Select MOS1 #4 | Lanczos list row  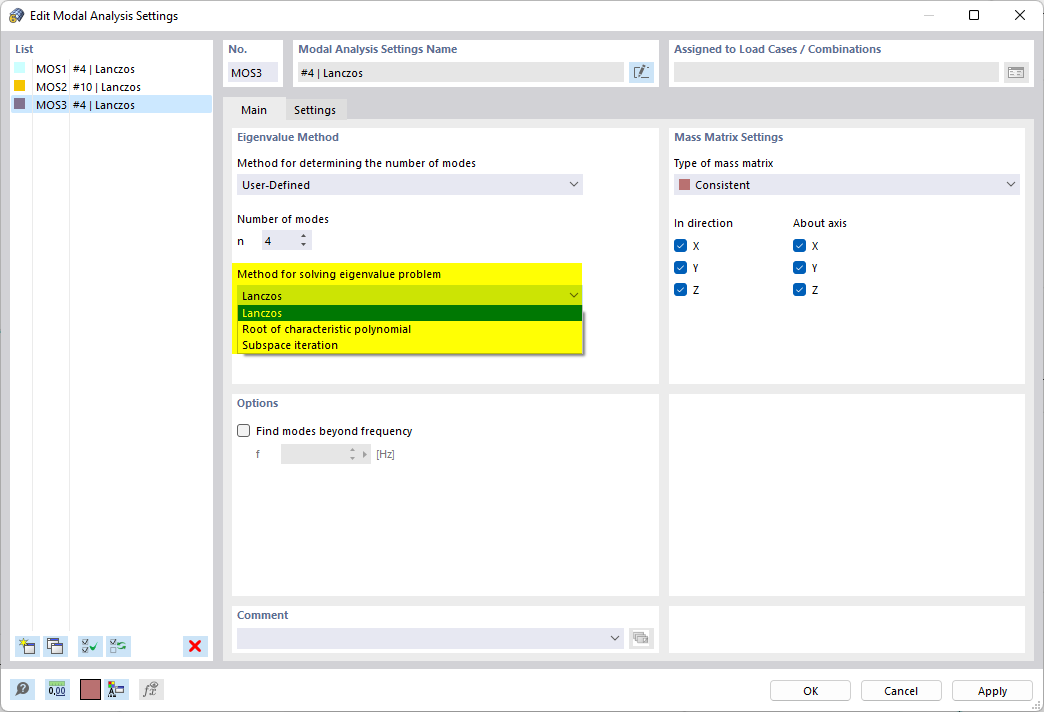111,69
